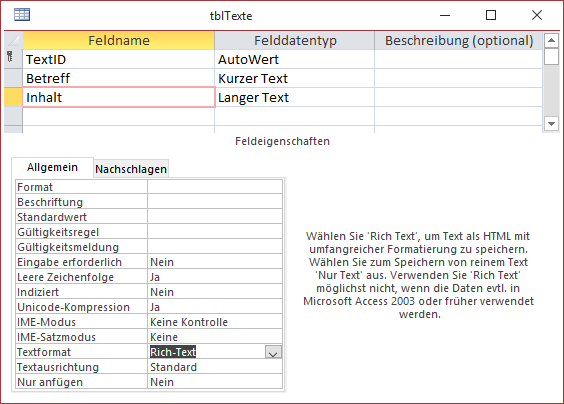Screen dimensions: 564x404
Task: Click the Beschreibung (optional) column header
Action: (x=459, y=40)
